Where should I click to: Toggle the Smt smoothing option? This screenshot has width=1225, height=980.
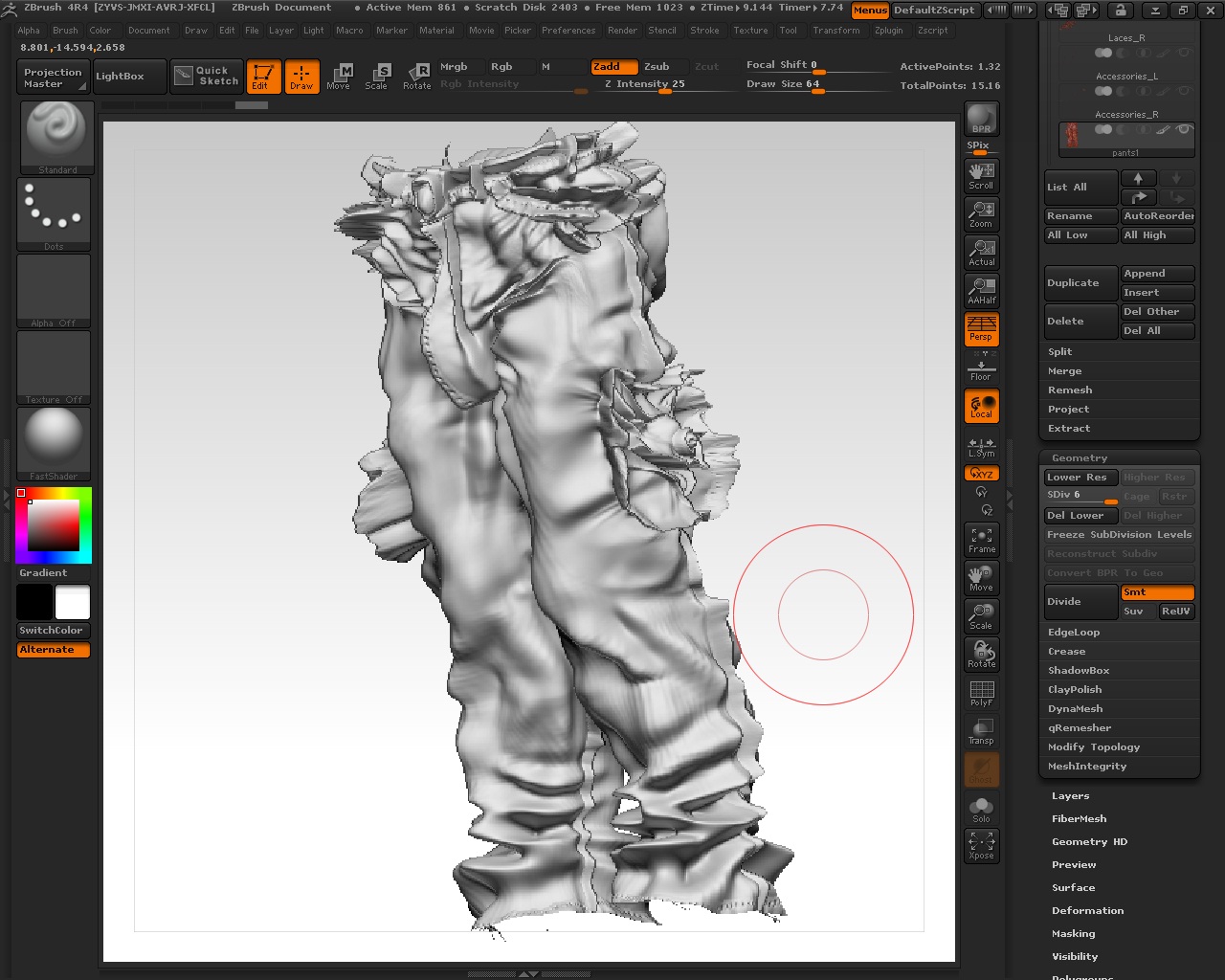pos(1157,592)
